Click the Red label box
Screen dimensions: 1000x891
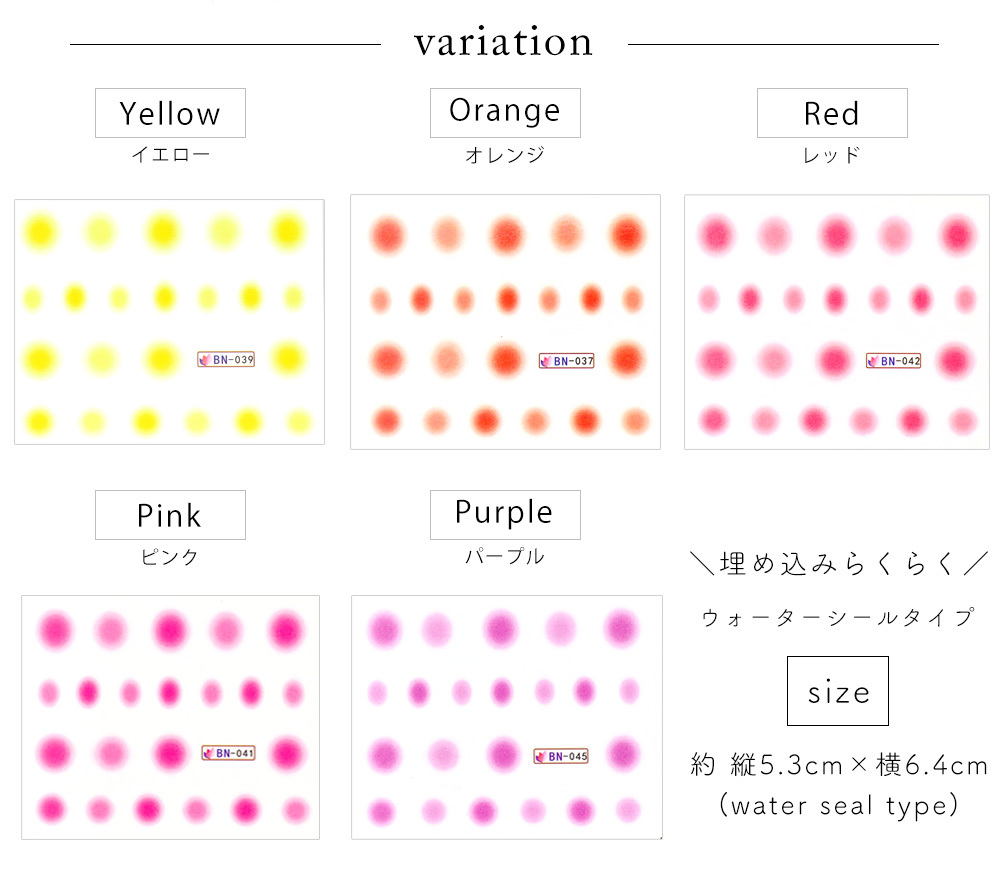click(832, 113)
